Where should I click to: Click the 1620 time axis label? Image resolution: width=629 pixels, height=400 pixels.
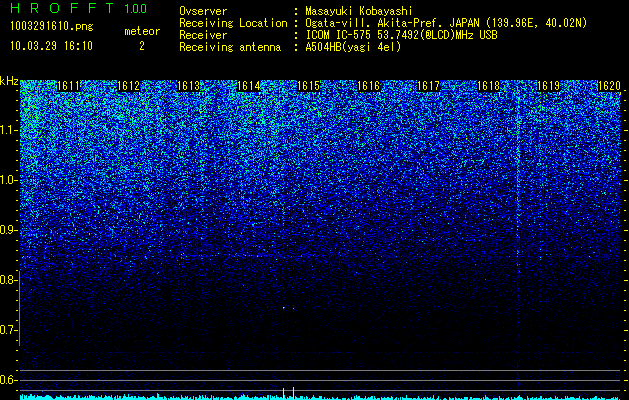(x=609, y=86)
